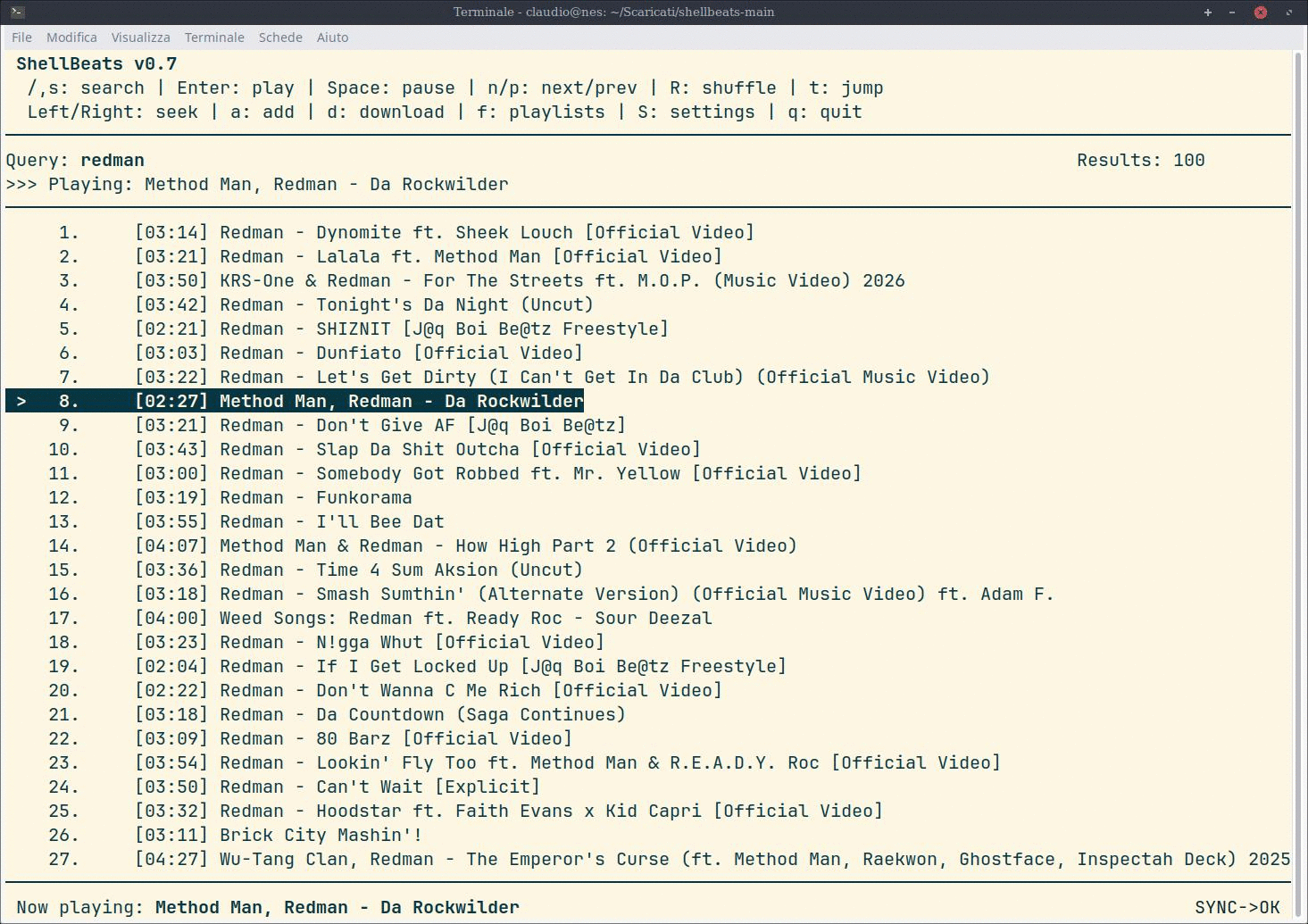
Task: Click the Now playing status at the bottom
Action: 268,907
